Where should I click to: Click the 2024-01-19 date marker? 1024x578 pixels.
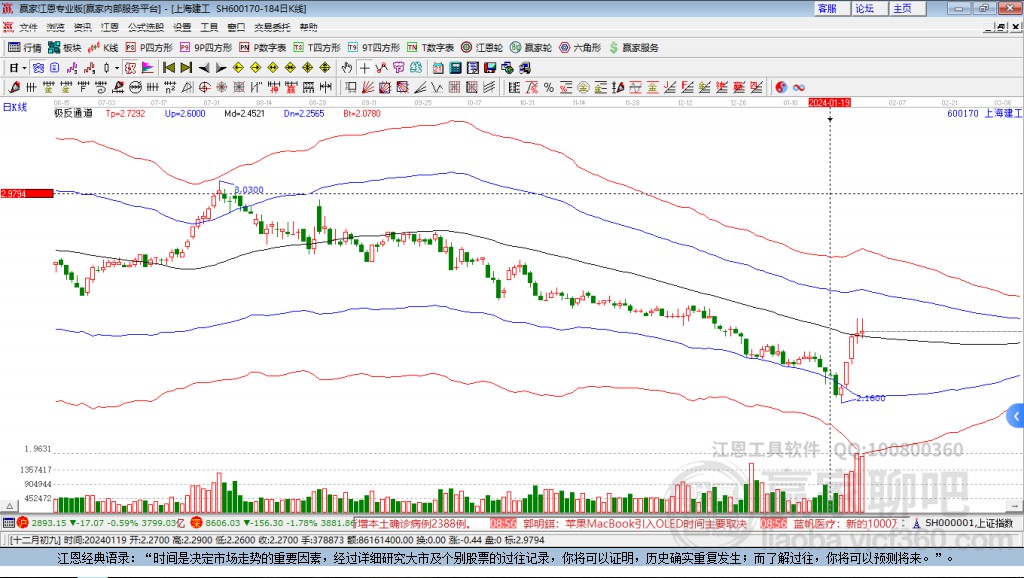coord(829,103)
